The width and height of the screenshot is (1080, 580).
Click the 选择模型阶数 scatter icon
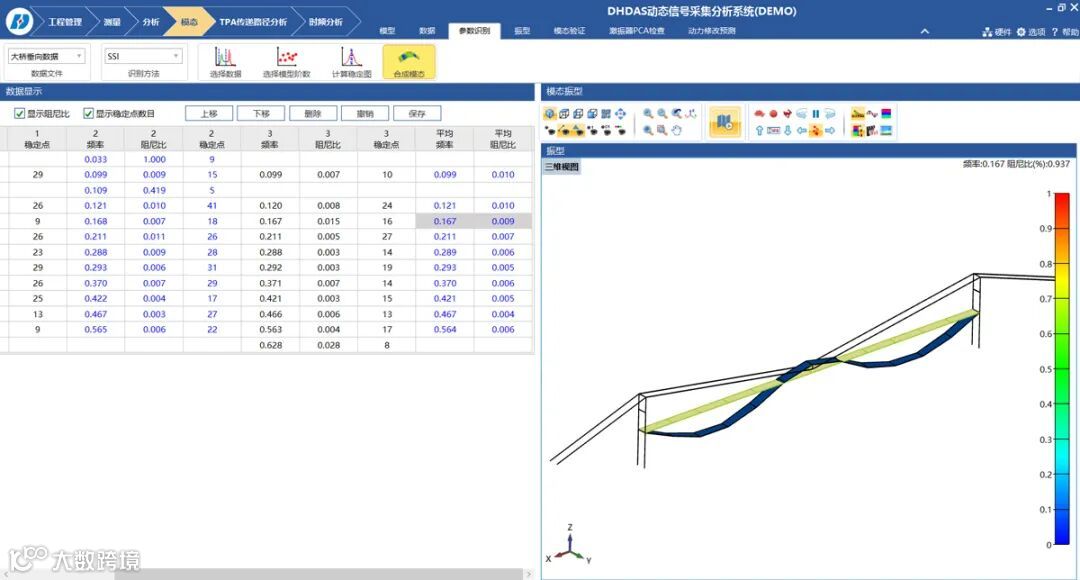pyautogui.click(x=287, y=57)
